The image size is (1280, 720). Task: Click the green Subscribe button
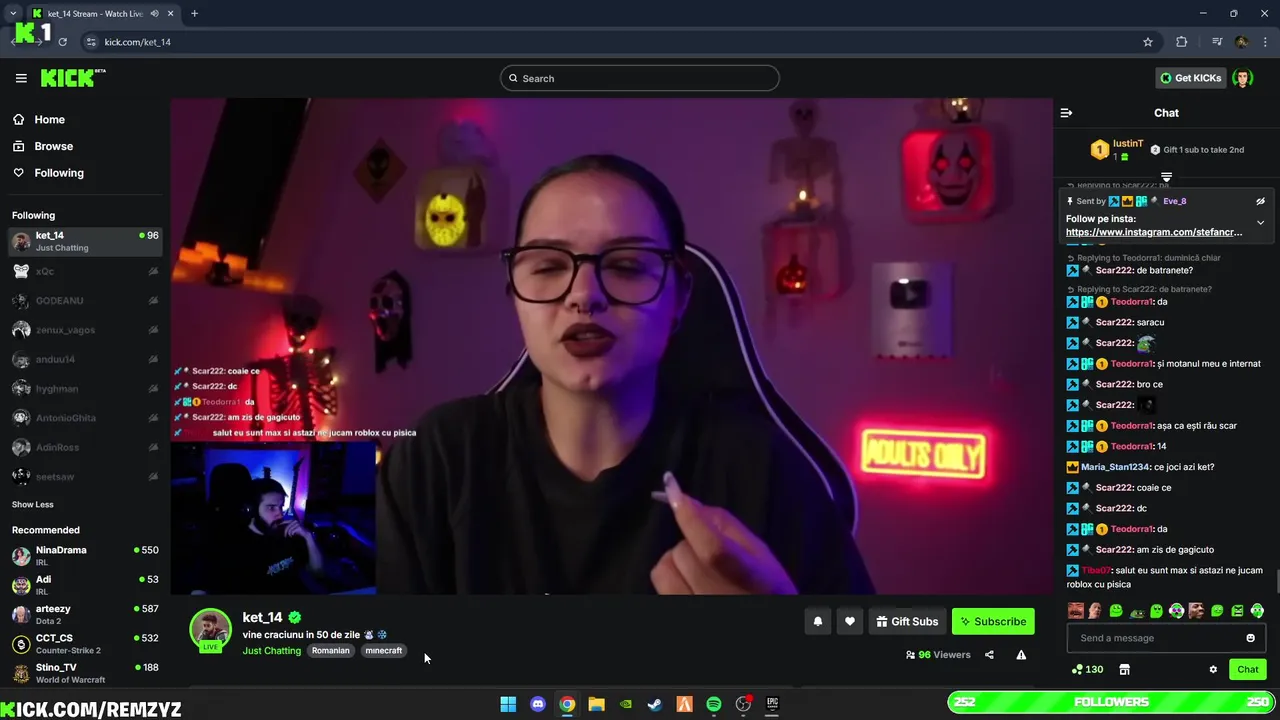pyautogui.click(x=993, y=621)
